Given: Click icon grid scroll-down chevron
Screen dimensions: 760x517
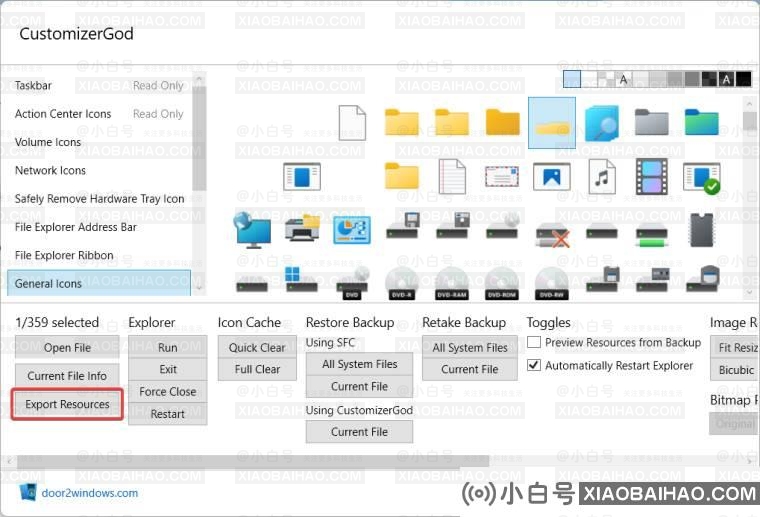Looking at the screenshot, I should 749,292.
